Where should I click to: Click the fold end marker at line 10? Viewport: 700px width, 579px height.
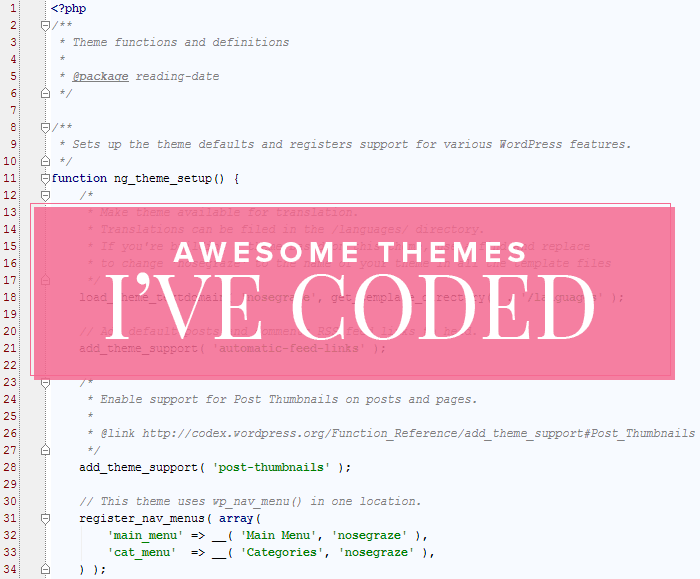pos(45,161)
